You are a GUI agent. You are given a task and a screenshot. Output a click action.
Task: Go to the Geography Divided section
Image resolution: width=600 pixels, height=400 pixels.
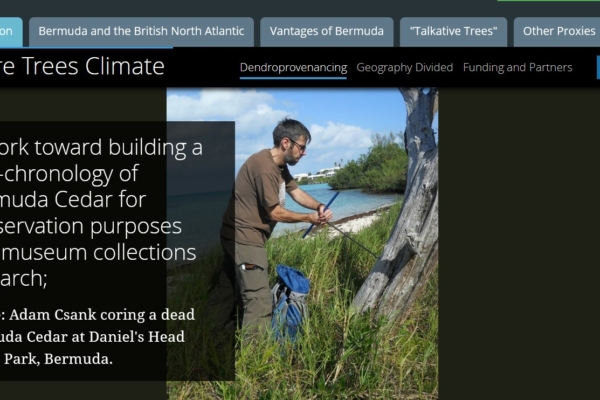pos(404,68)
